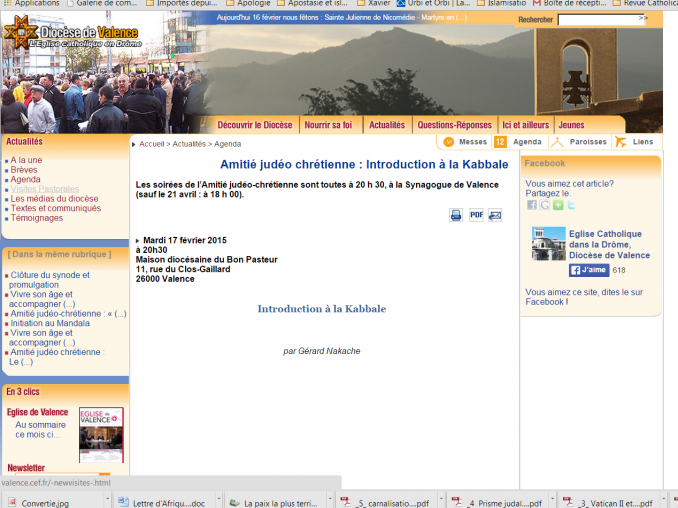
Task: Click the Mardi 17 février 2015 date
Action: (185, 240)
